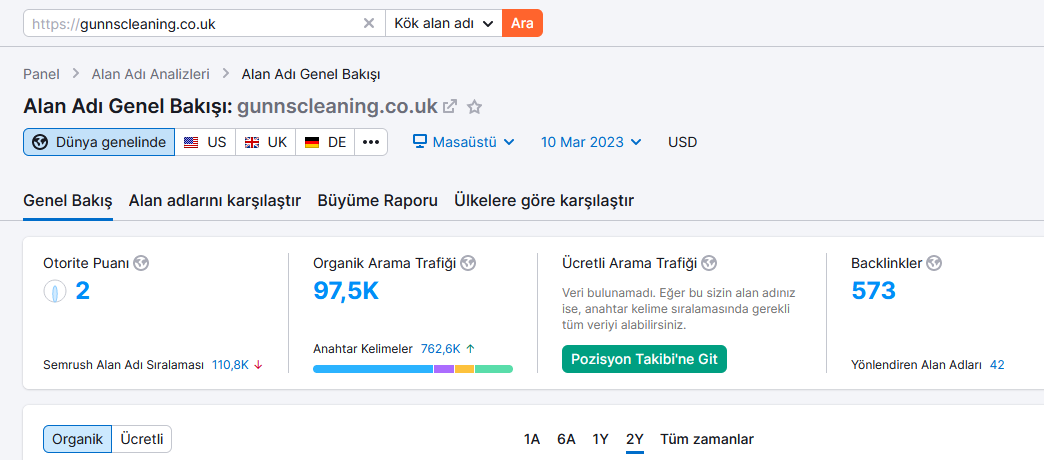Screen dimensions: 1044x460
Task: Click the German flag icon
Action: click(x=312, y=142)
